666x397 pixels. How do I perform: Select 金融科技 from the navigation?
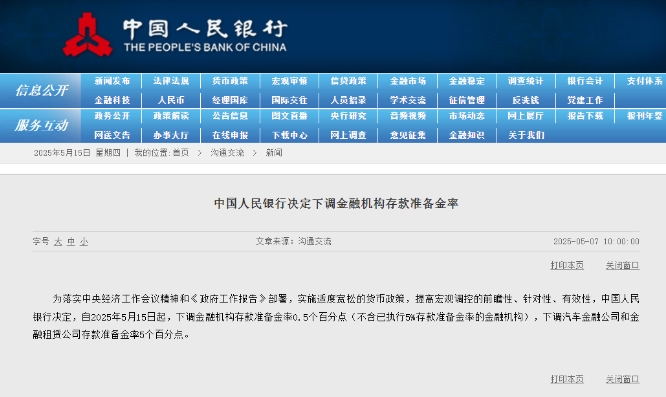click(112, 100)
